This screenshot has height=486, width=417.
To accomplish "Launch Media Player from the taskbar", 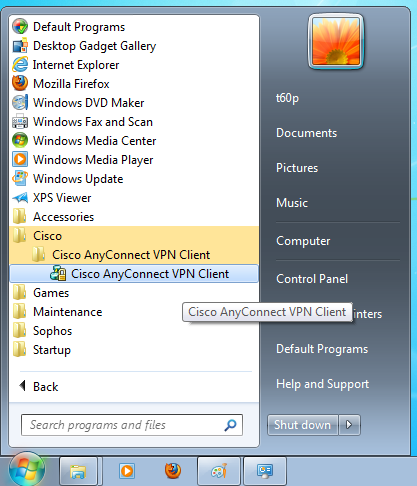I will [x=127, y=471].
